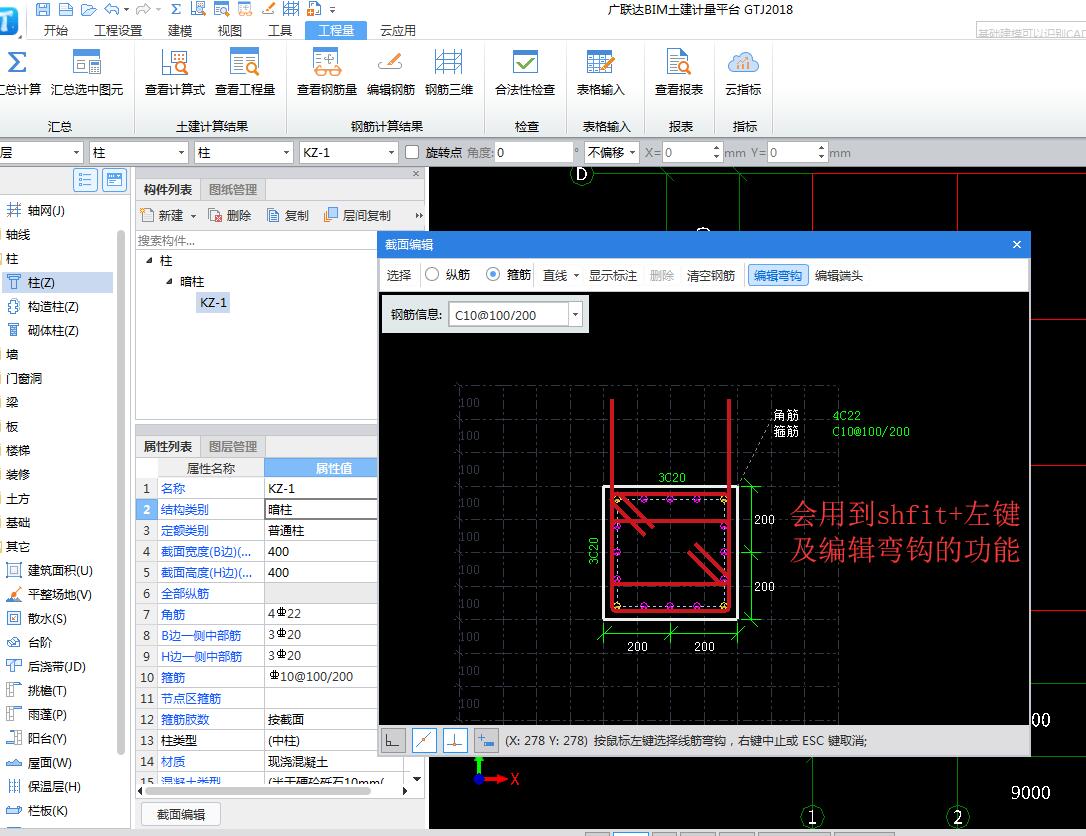Open the 不偏移 dropdown
Viewport: 1086px width, 836px height.
(632, 152)
